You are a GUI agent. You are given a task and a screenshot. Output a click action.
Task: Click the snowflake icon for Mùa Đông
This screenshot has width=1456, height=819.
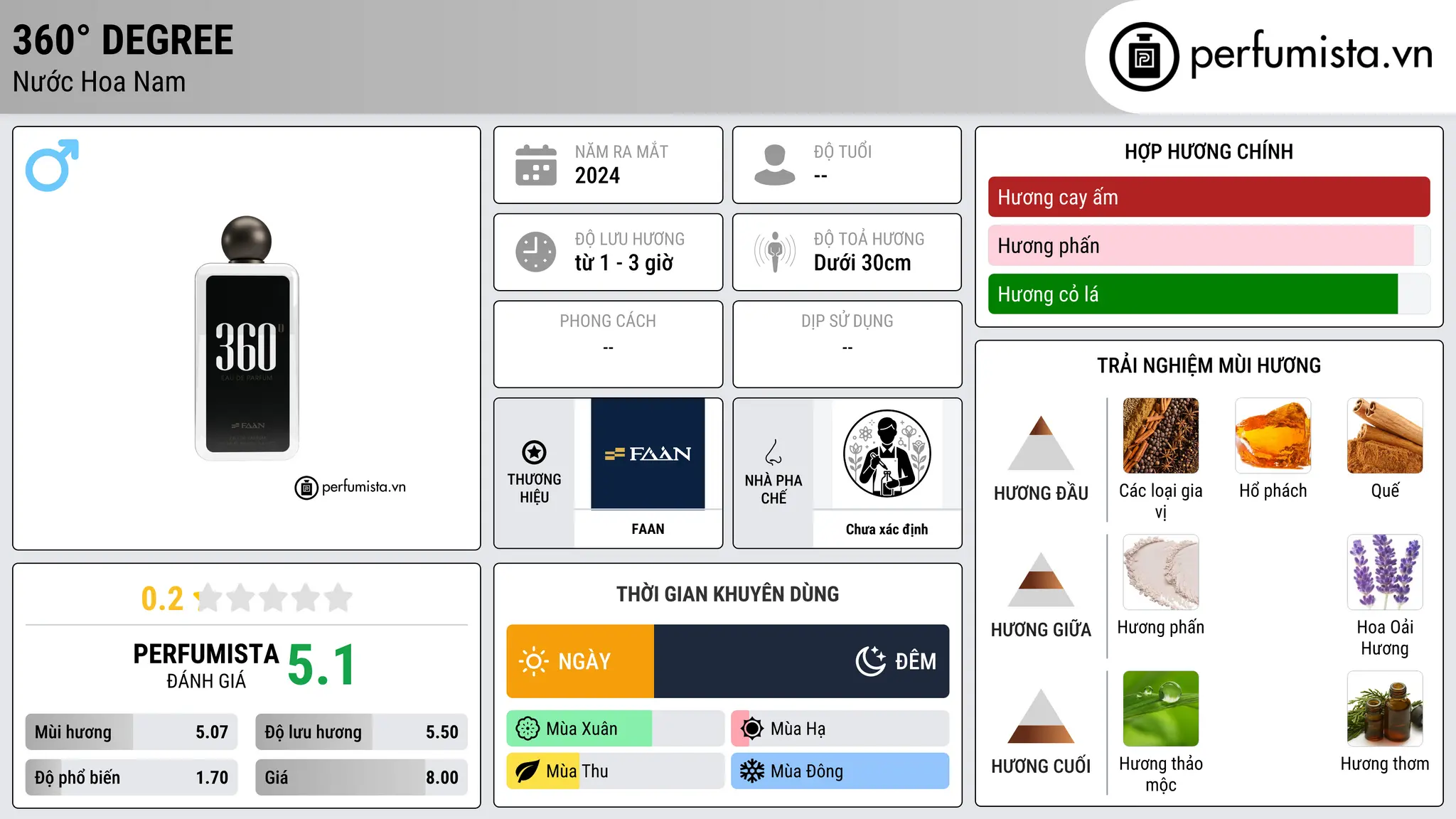pos(752,771)
